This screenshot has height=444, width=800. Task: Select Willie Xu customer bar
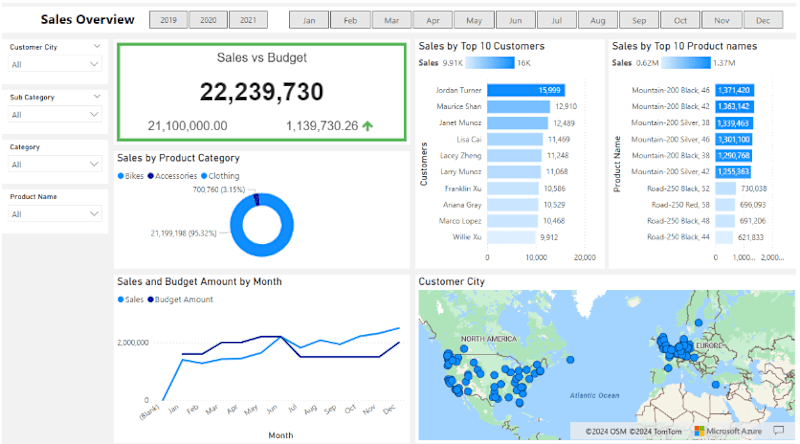[x=511, y=237]
